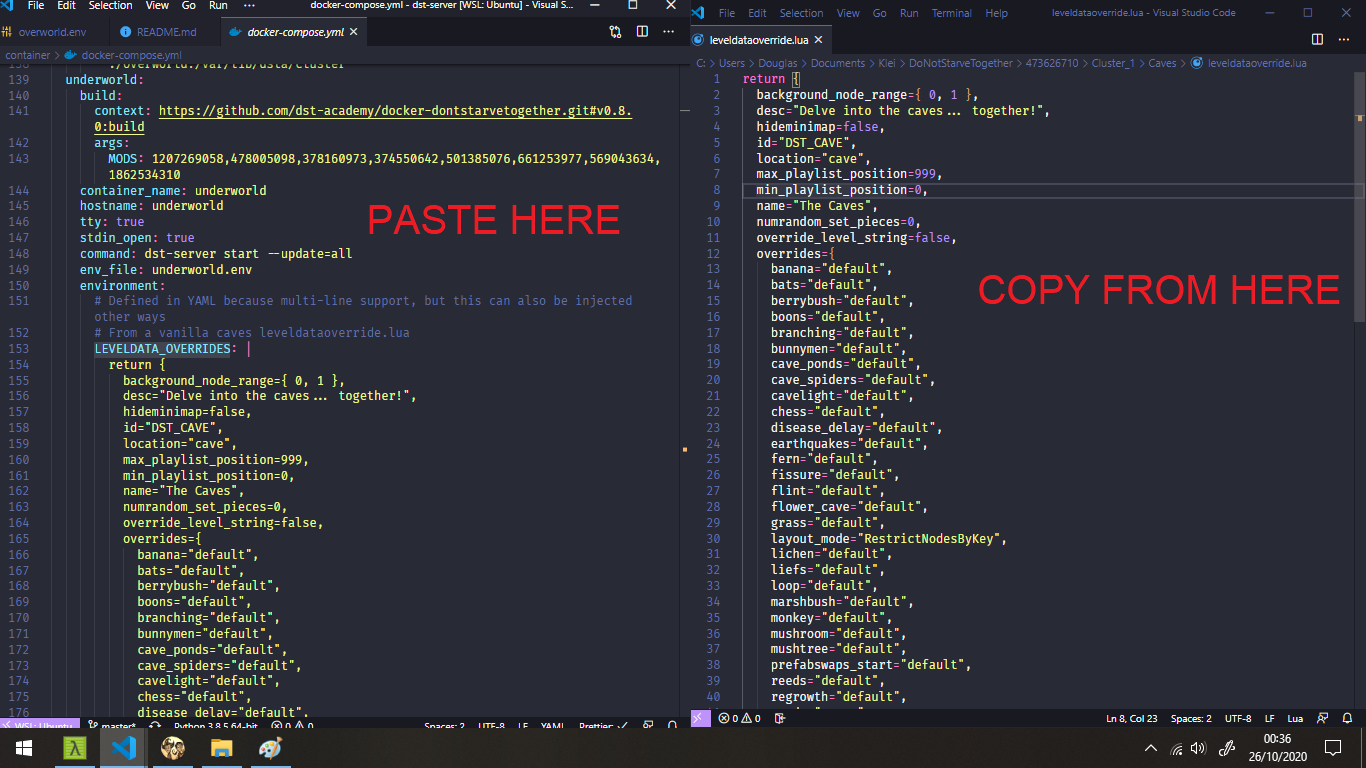Click the purple remote indicator in right status bar
Screen dimensions: 1366x768
700,718
